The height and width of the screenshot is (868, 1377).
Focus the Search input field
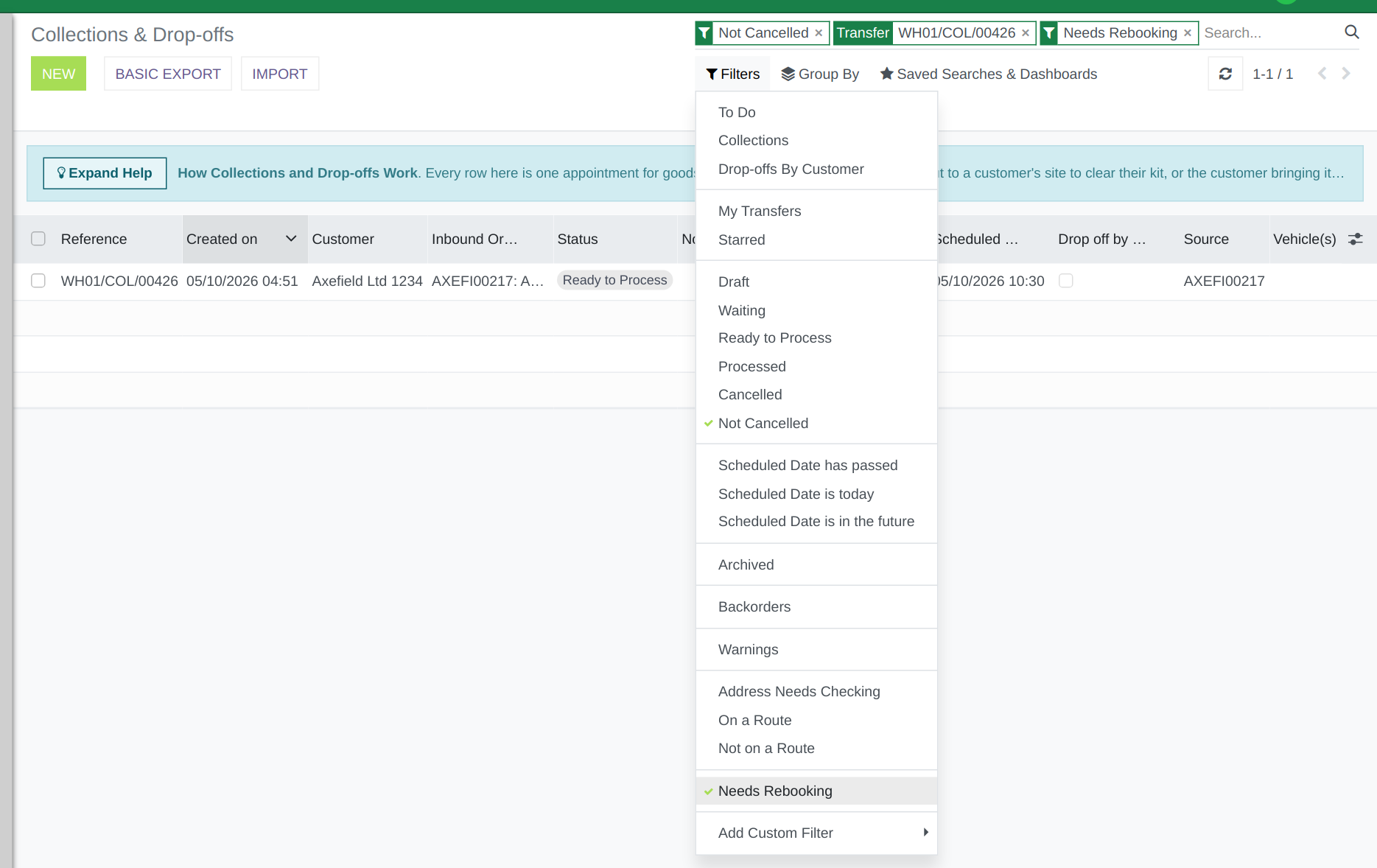(x=1270, y=33)
